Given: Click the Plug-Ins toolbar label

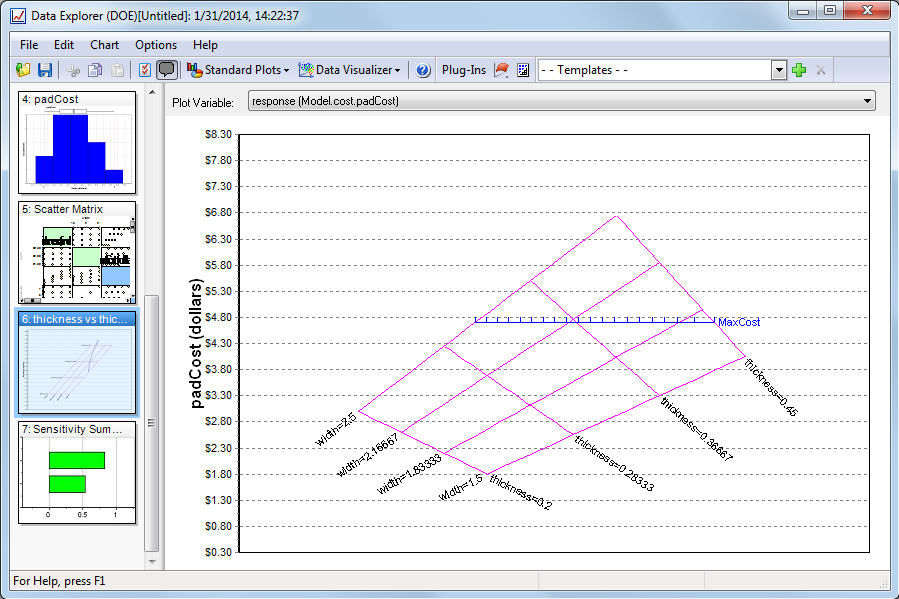Looking at the screenshot, I should click(x=464, y=70).
